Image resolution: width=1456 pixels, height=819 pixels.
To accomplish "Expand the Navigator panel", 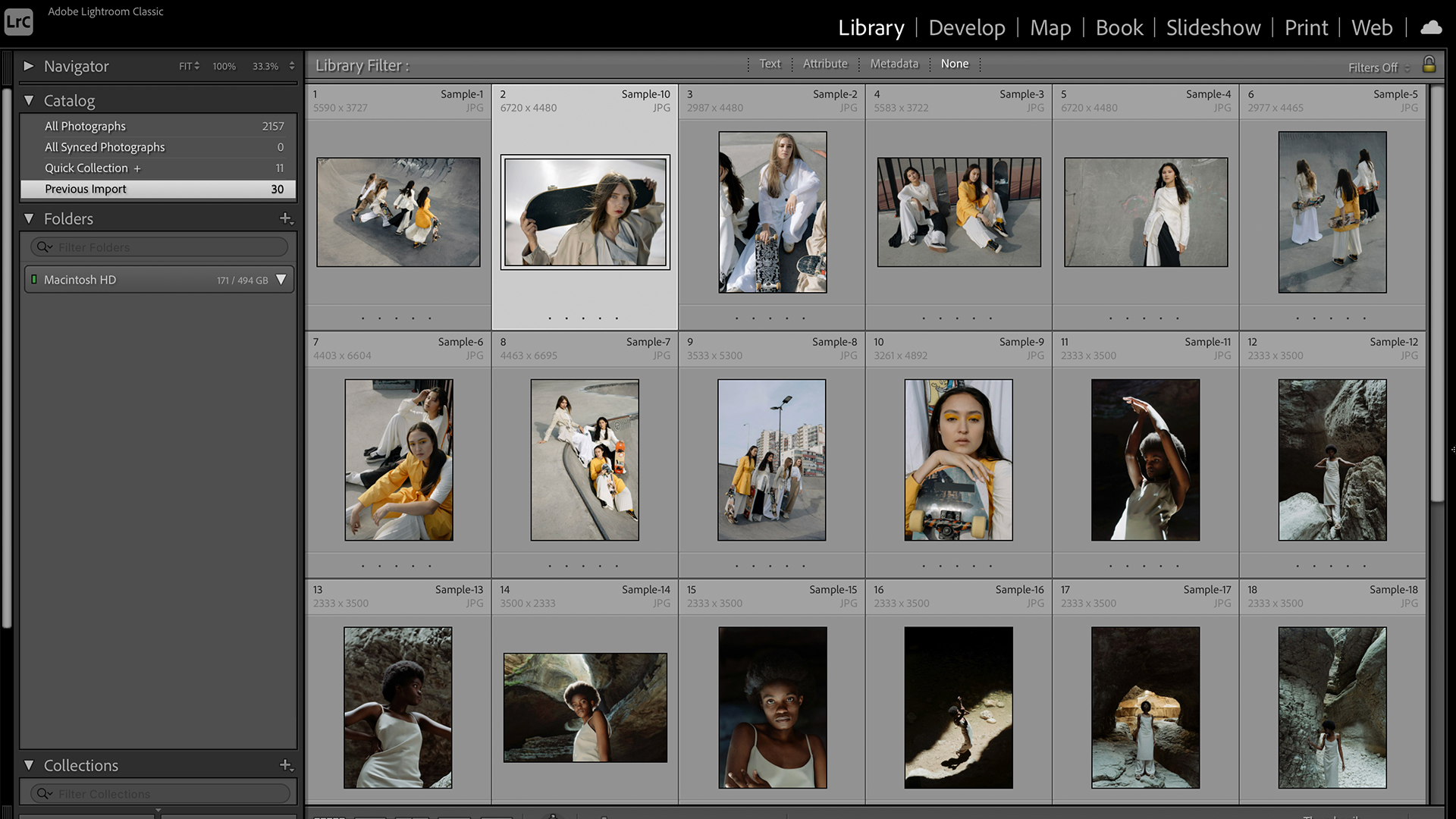I will click(29, 66).
